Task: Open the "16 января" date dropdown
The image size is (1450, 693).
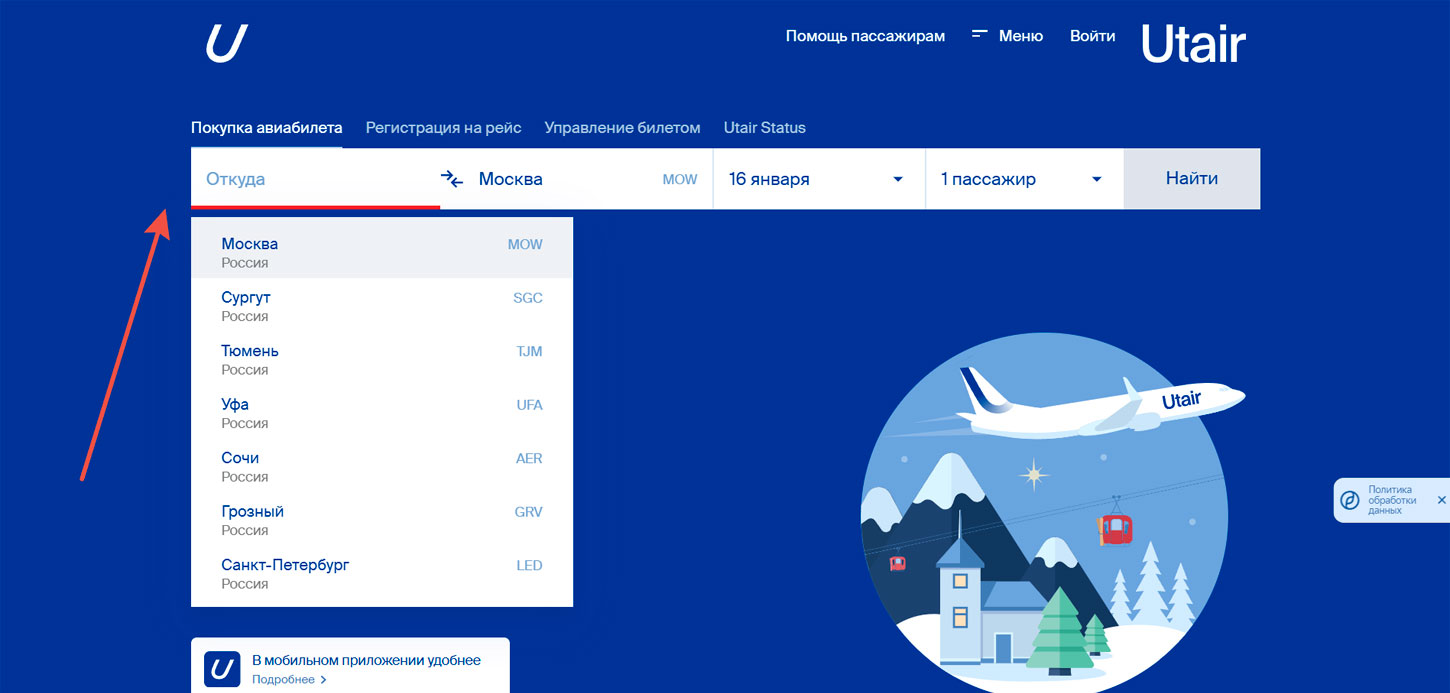Action: 818,178
